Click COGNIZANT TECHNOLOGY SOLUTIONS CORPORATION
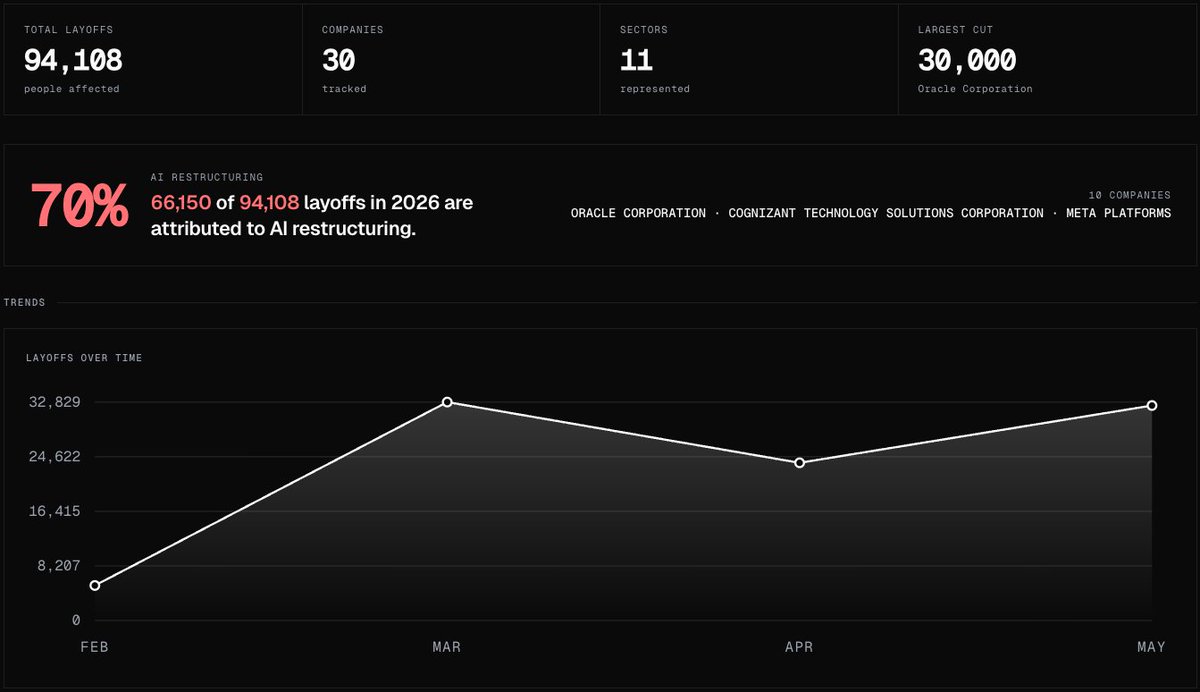This screenshot has width=1200, height=692. tap(886, 214)
